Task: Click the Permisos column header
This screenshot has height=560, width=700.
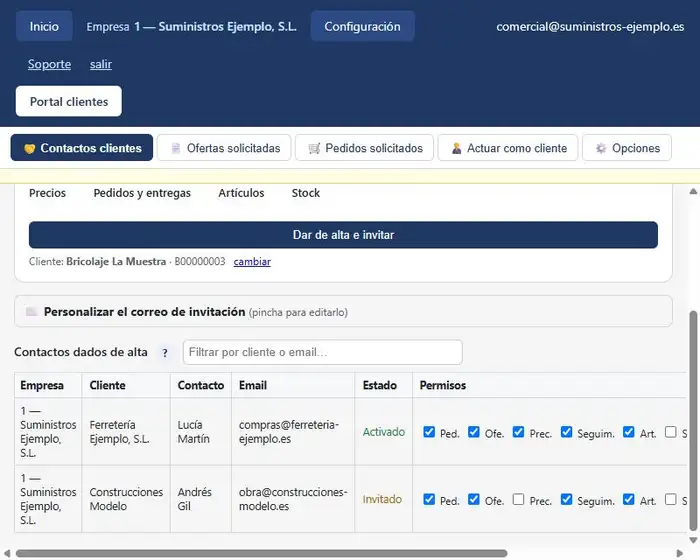Action: coord(443,385)
